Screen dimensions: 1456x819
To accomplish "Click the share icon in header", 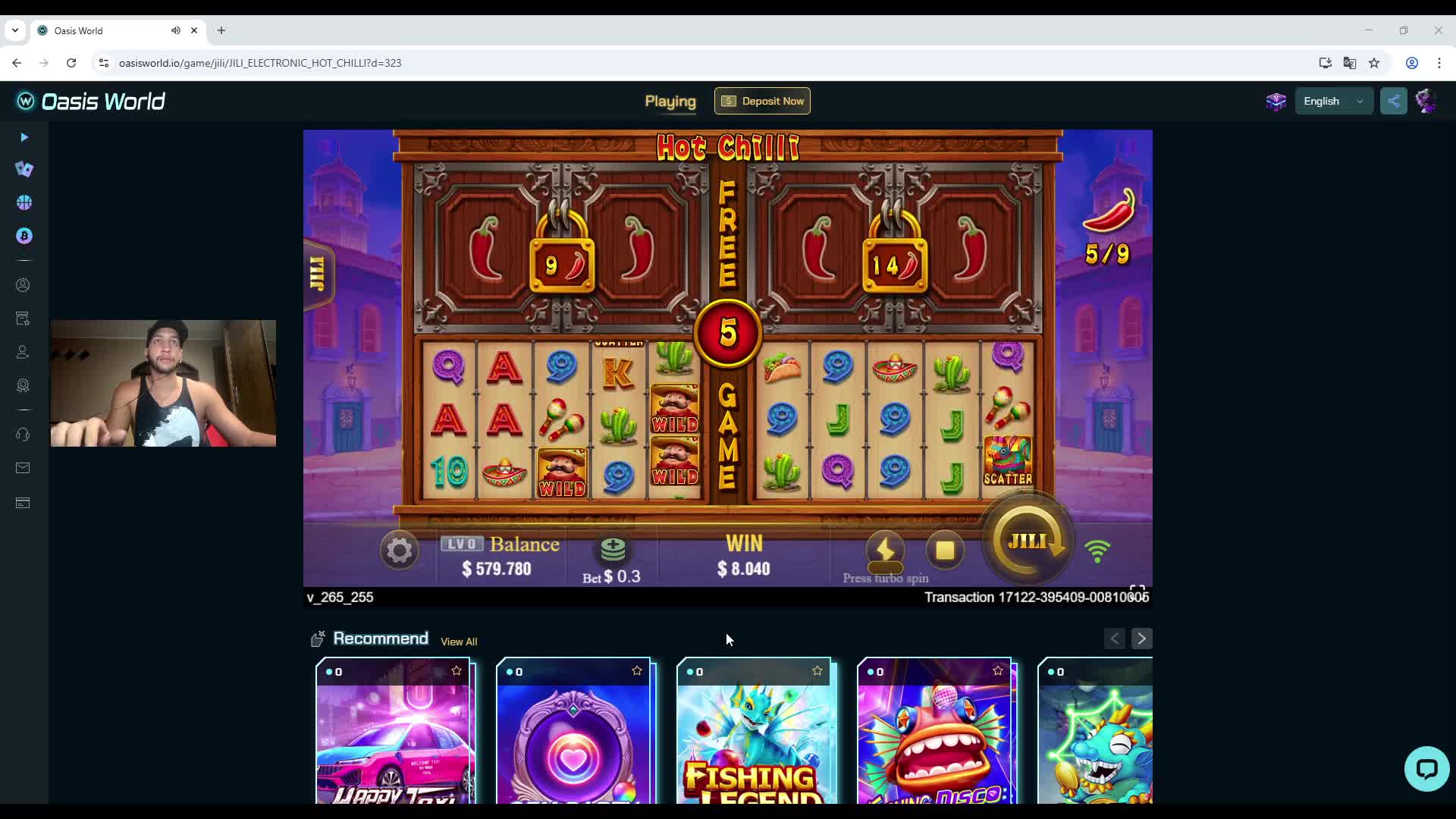I will (x=1394, y=101).
